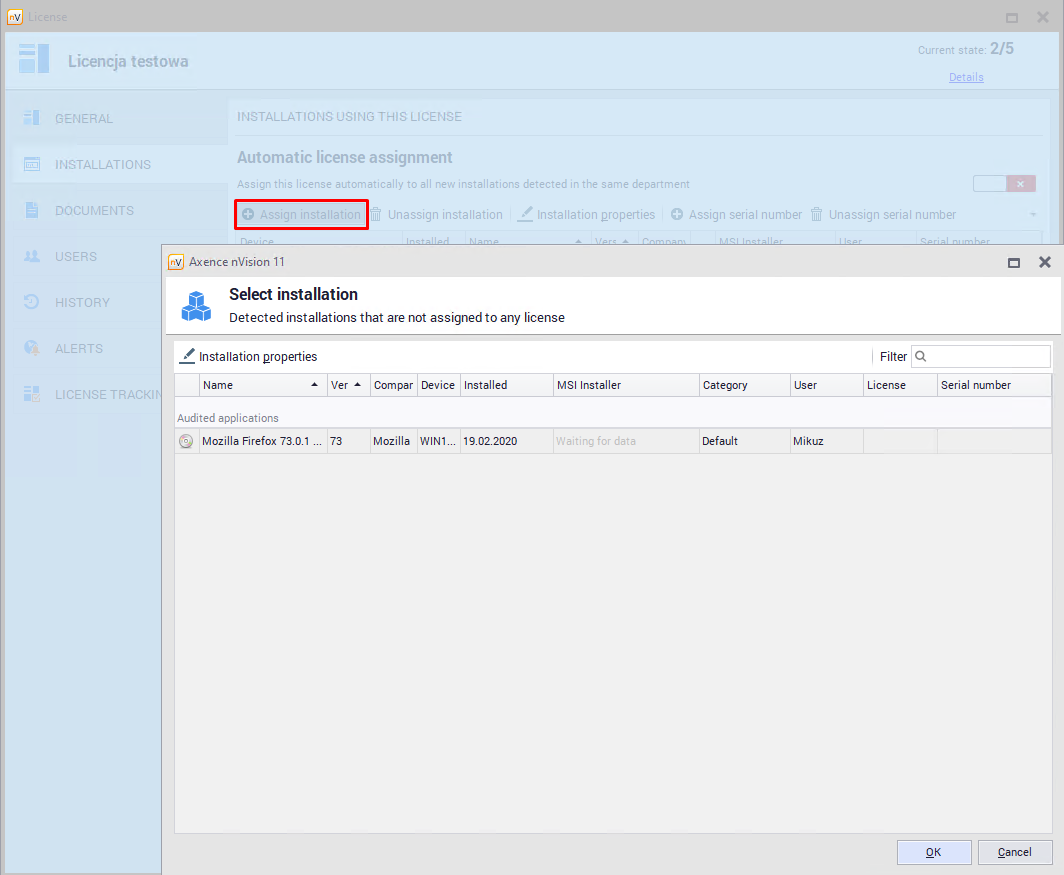Screen dimensions: 1064x875
Task: Click the Users sidebar icon
Action: click(x=32, y=257)
